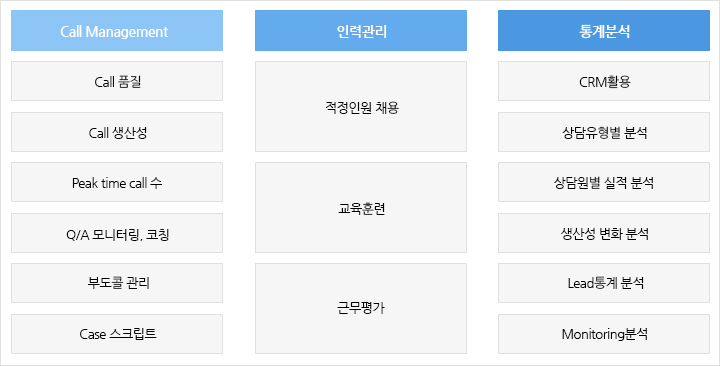
Task: Click the Monitoring분석 box
Action: click(x=604, y=334)
